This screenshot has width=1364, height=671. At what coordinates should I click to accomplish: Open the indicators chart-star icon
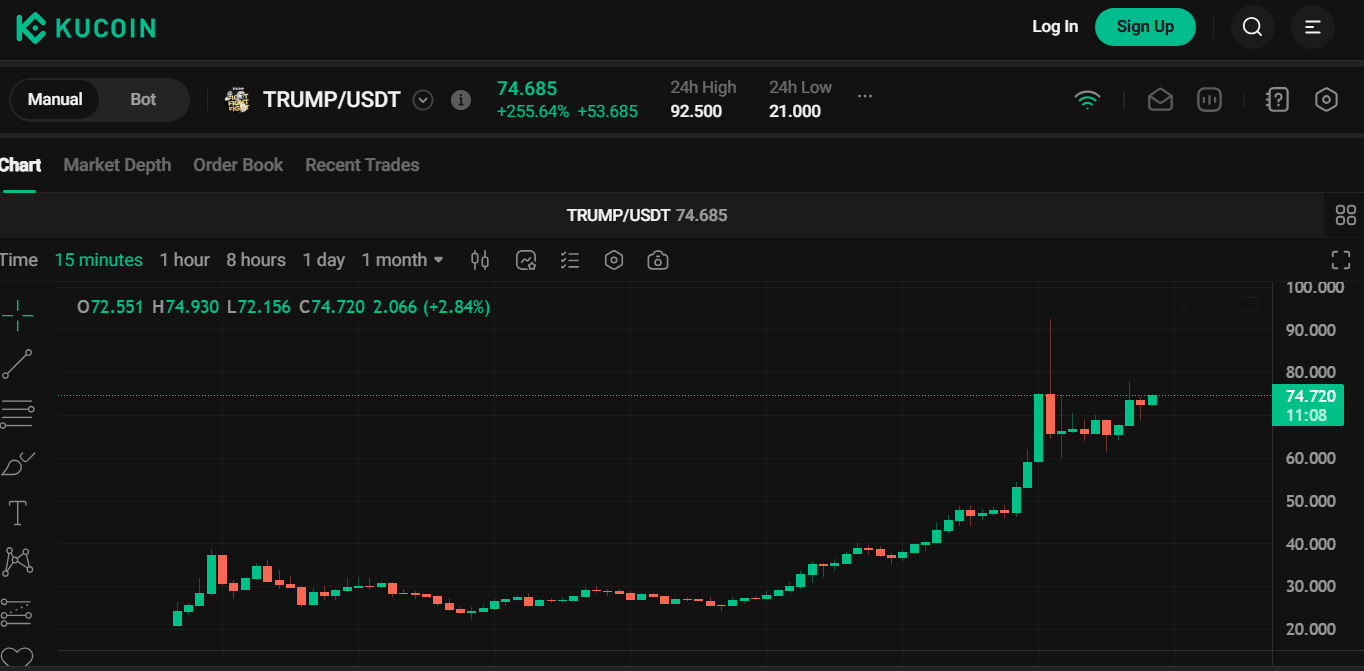[526, 260]
